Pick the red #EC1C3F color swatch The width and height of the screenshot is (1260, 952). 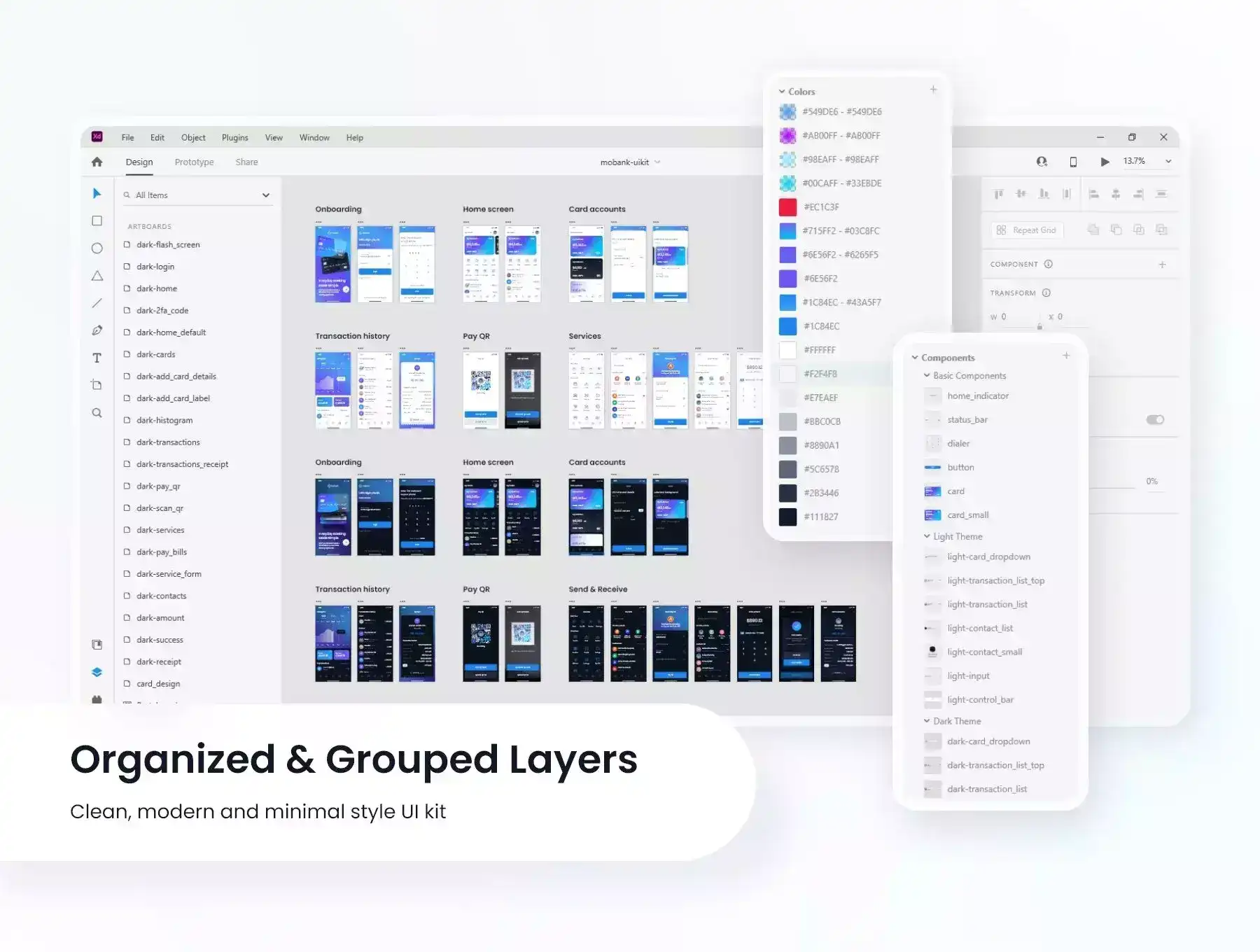click(x=788, y=207)
